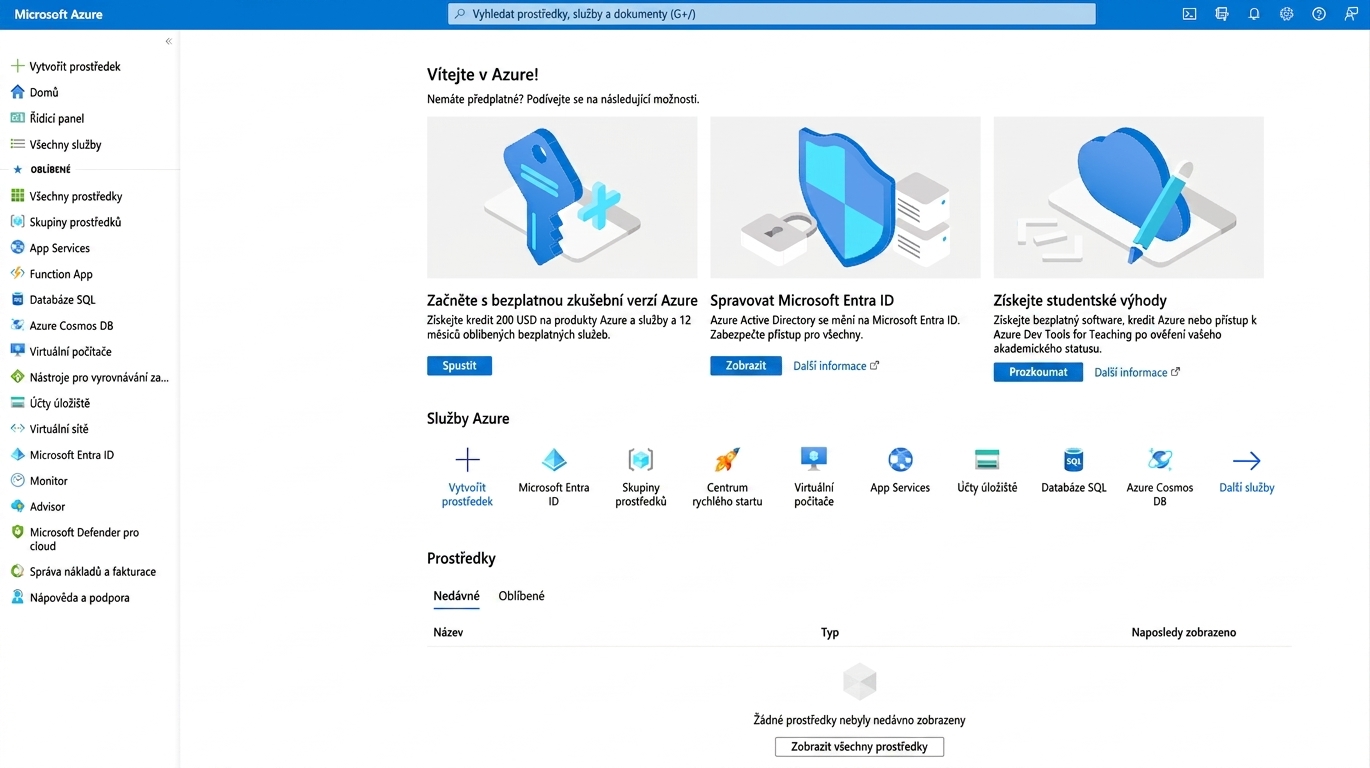Open portal settings gear icon

click(x=1286, y=14)
